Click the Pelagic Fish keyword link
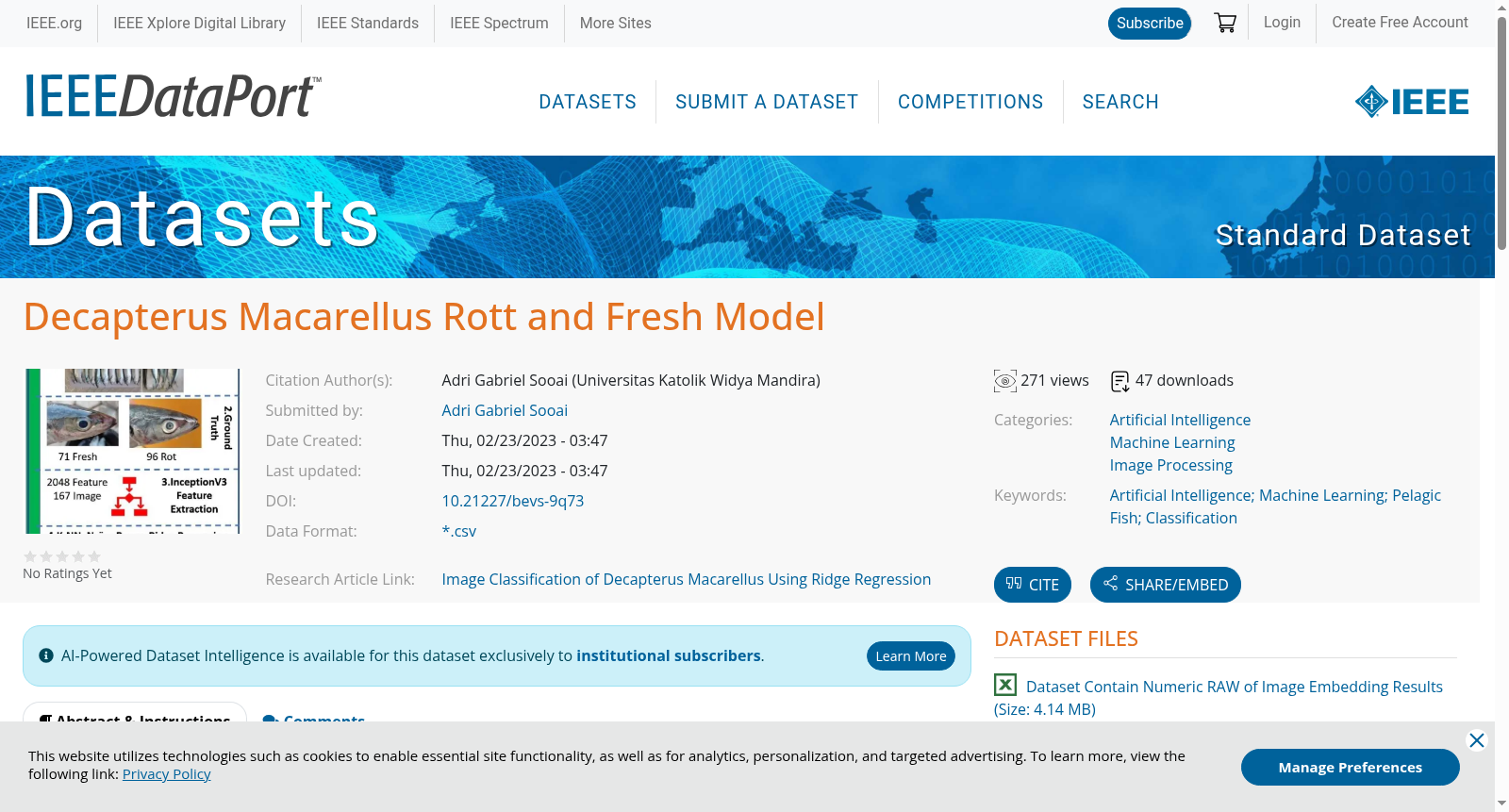This screenshot has width=1509, height=812. pos(1275,506)
